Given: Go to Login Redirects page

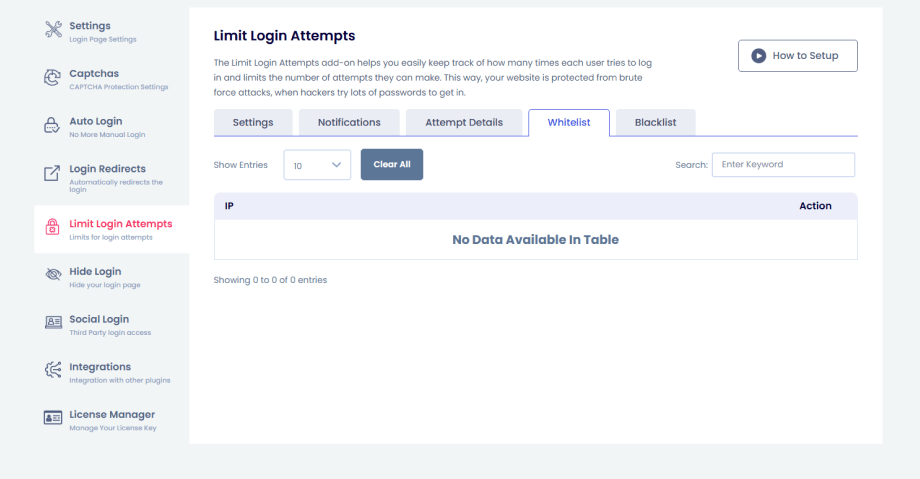Looking at the screenshot, I should (x=111, y=177).
